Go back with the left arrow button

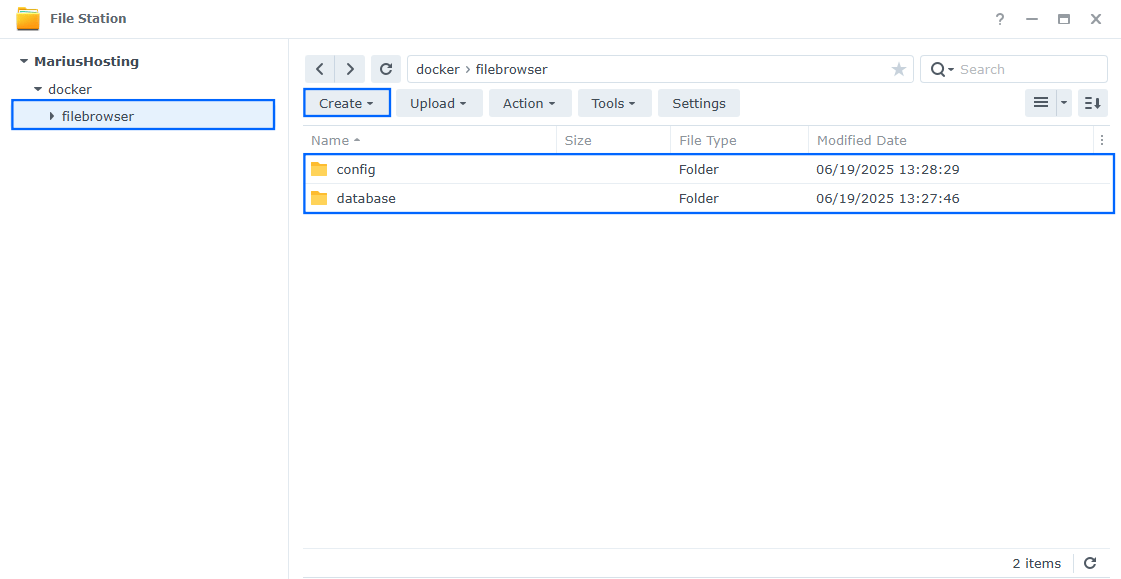[320, 69]
